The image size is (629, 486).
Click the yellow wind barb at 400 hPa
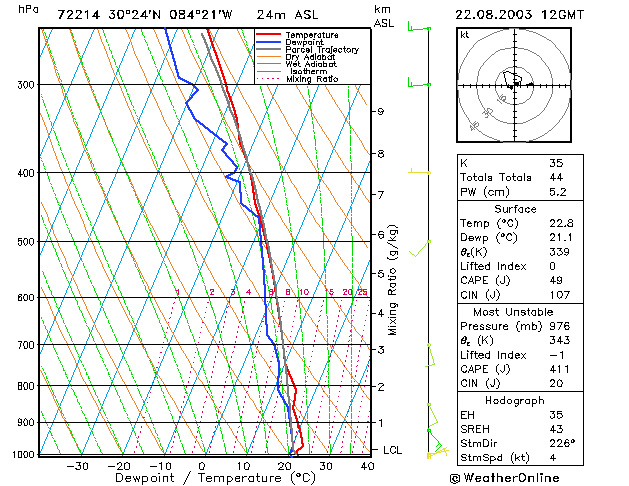tap(419, 171)
